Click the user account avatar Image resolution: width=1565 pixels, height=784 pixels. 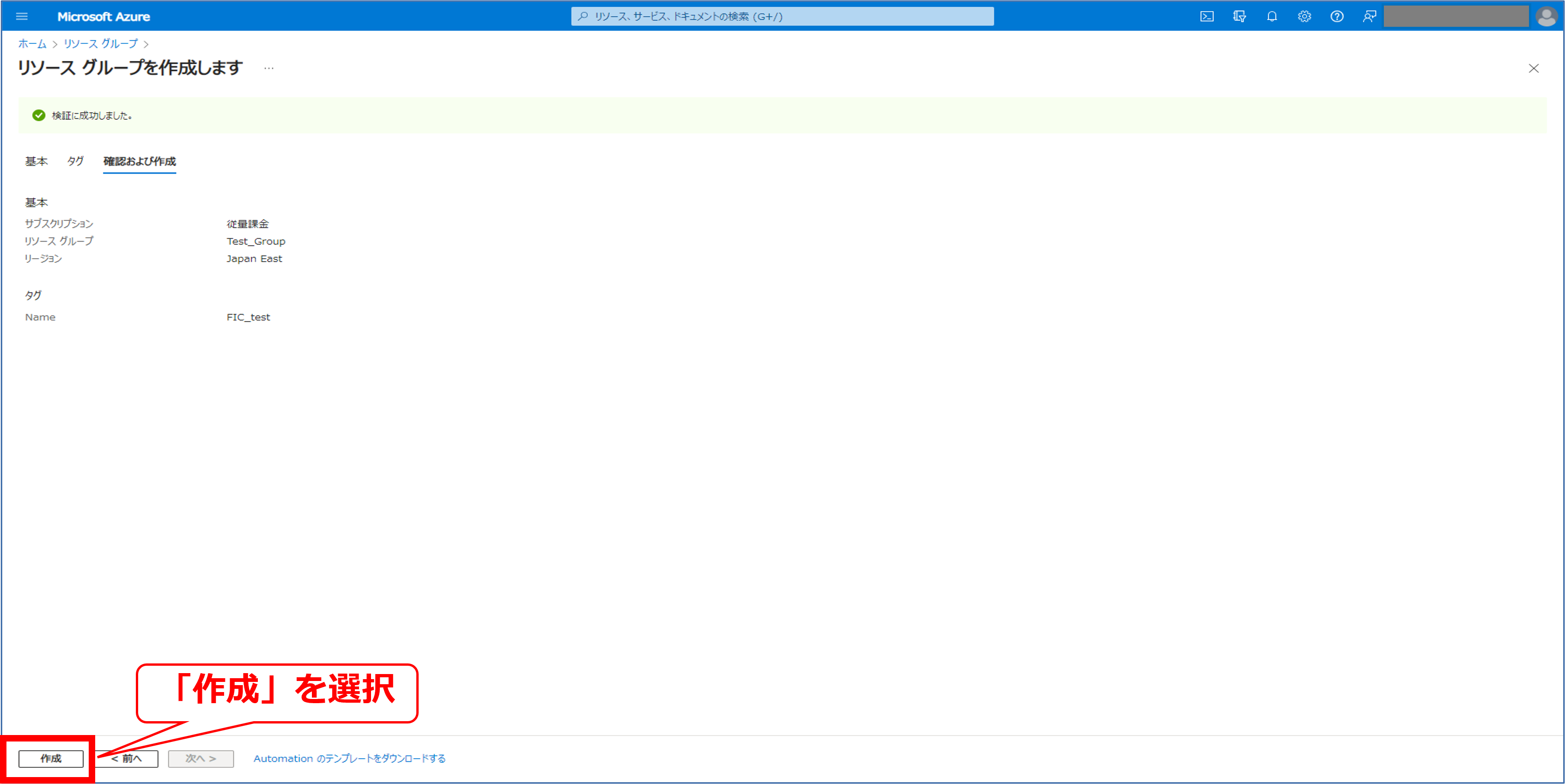click(x=1546, y=16)
